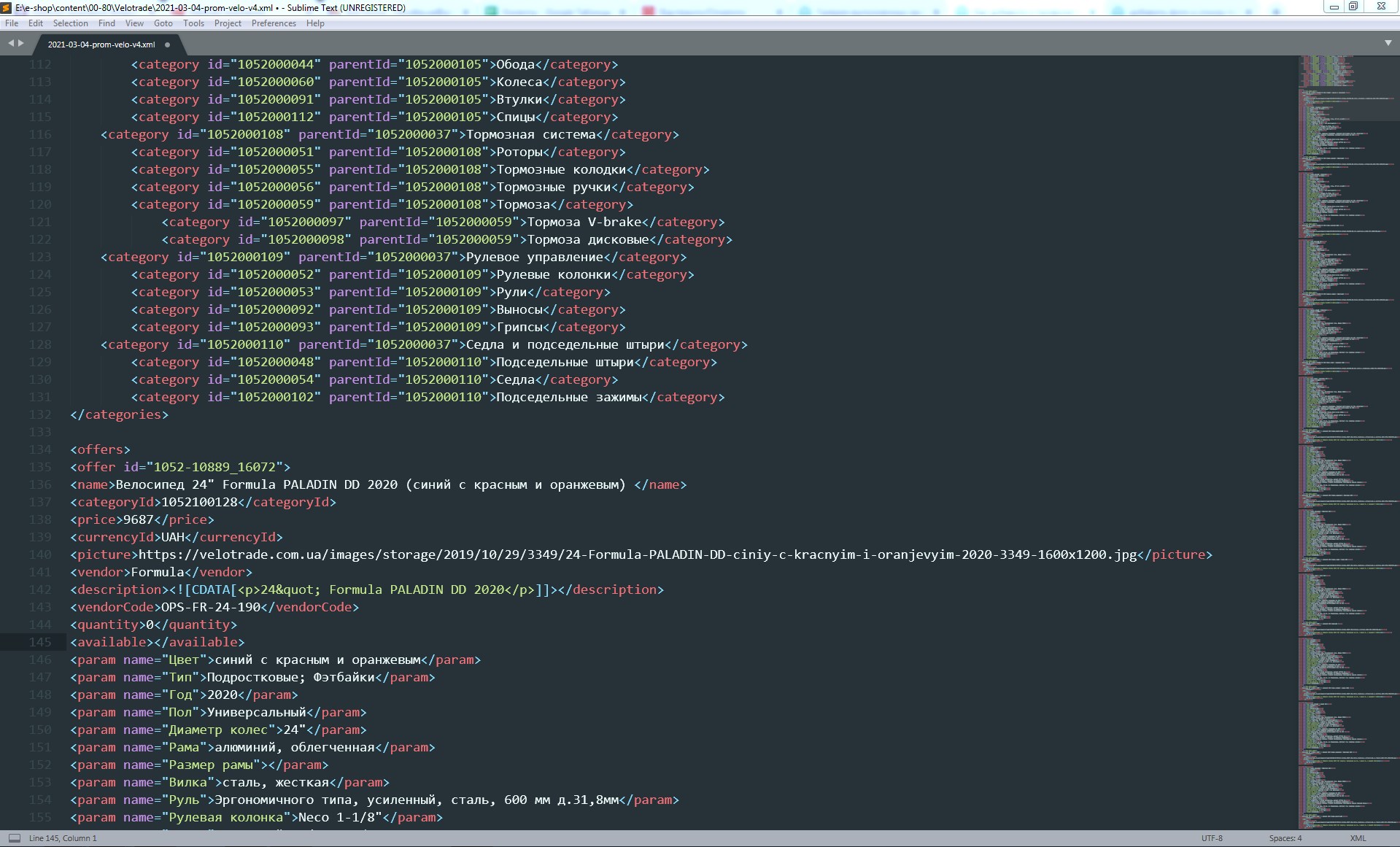
Task: Click the currencyId UAH value
Action: [173, 537]
